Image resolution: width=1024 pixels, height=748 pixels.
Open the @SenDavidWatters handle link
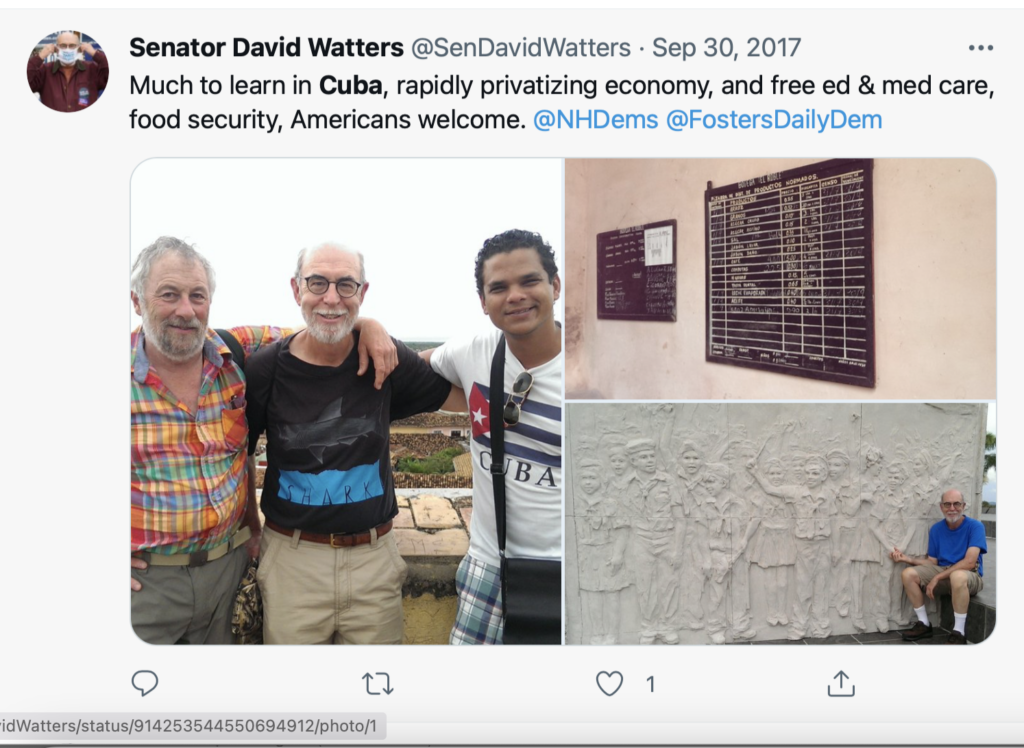[520, 48]
